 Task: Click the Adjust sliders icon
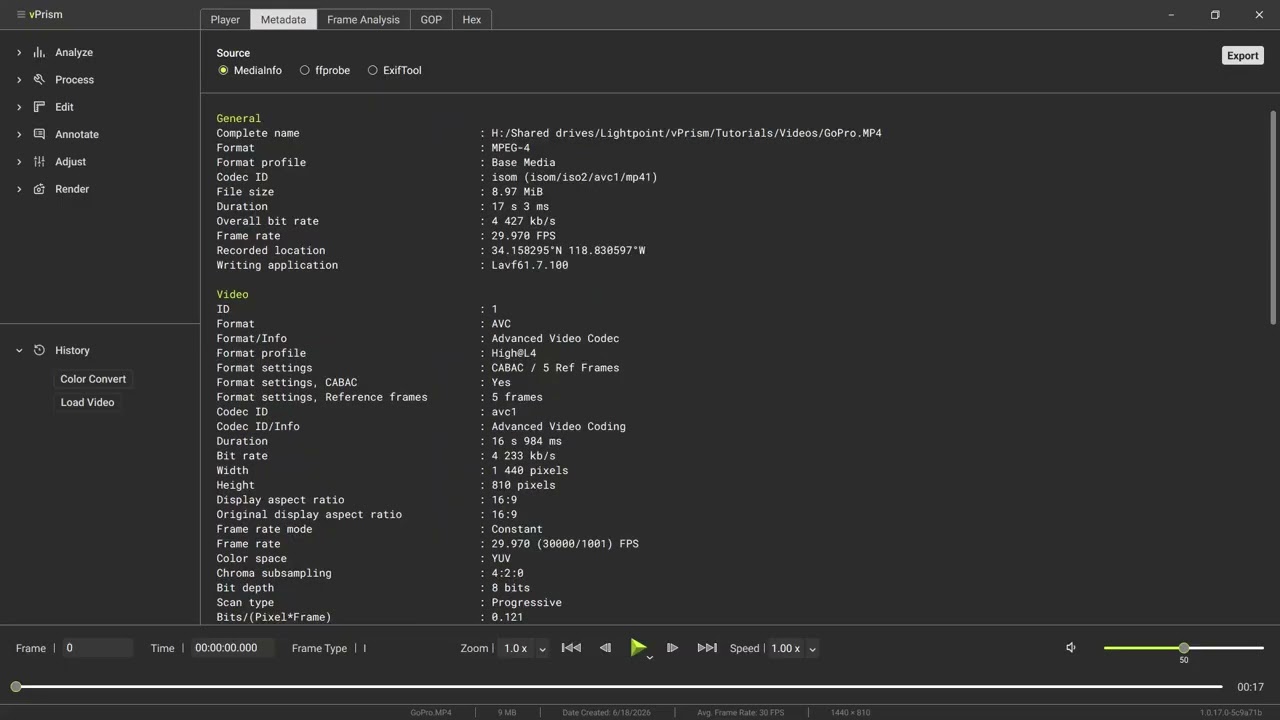point(39,161)
